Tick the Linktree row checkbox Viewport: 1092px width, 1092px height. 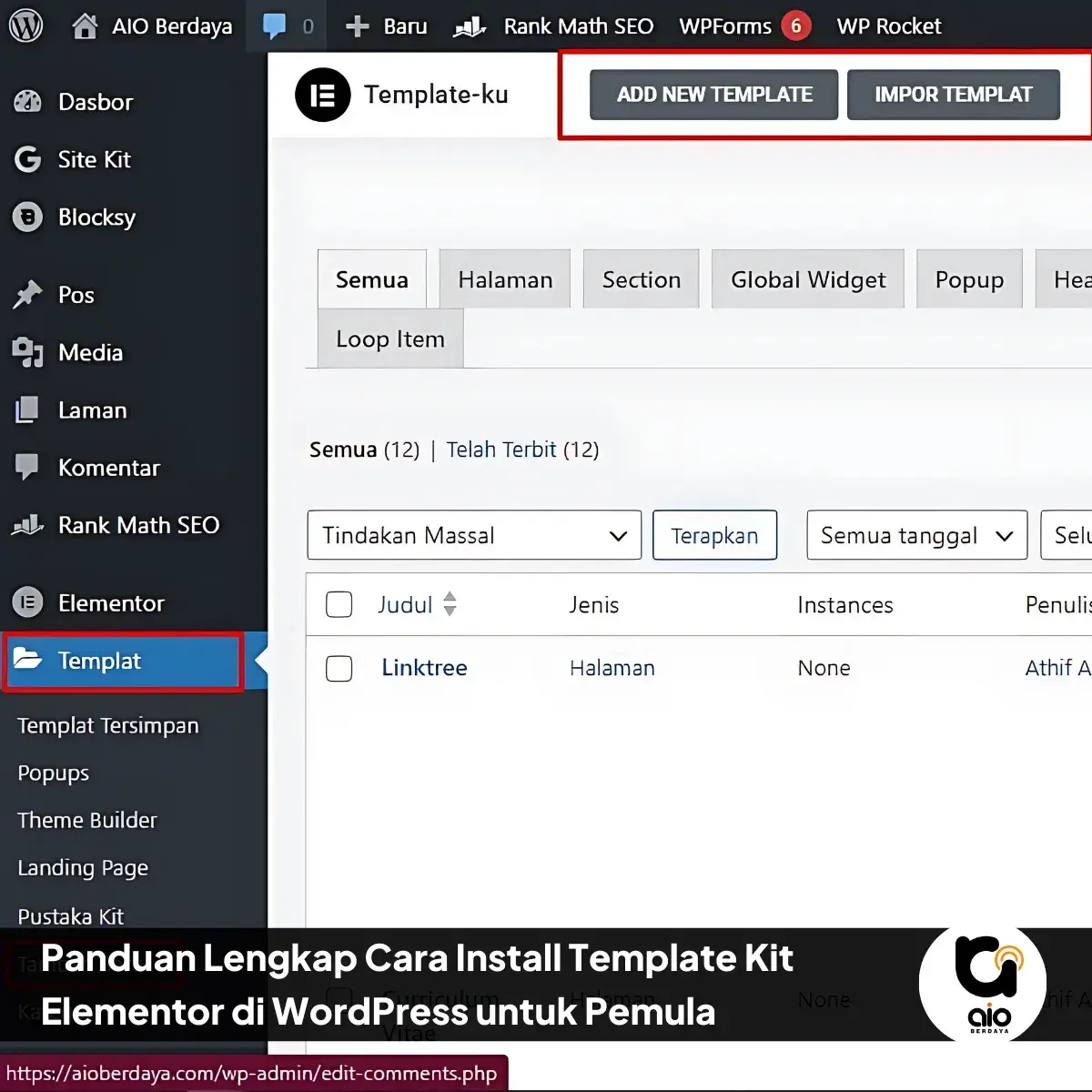pos(339,668)
